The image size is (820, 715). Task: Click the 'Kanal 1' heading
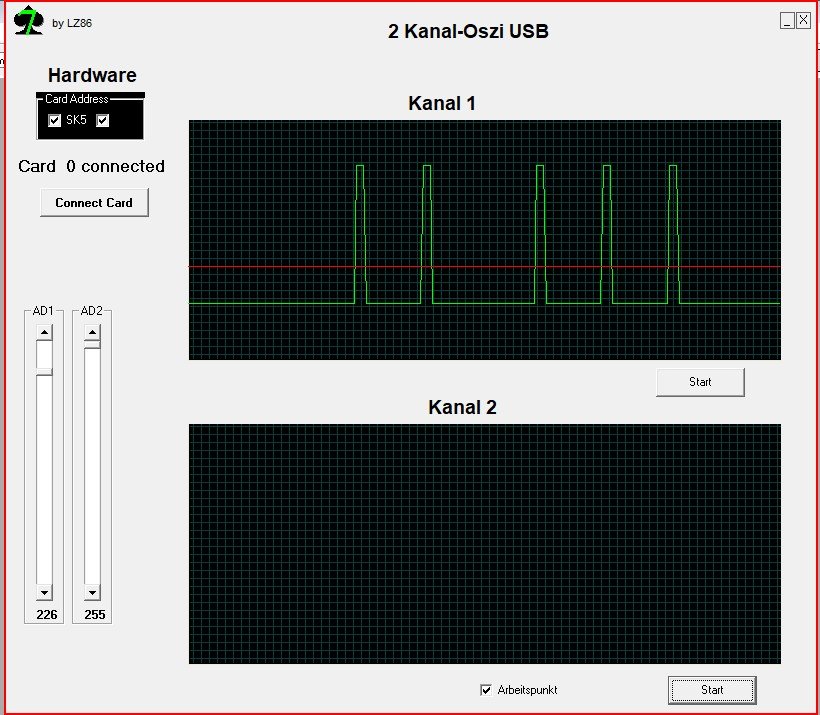(x=442, y=103)
